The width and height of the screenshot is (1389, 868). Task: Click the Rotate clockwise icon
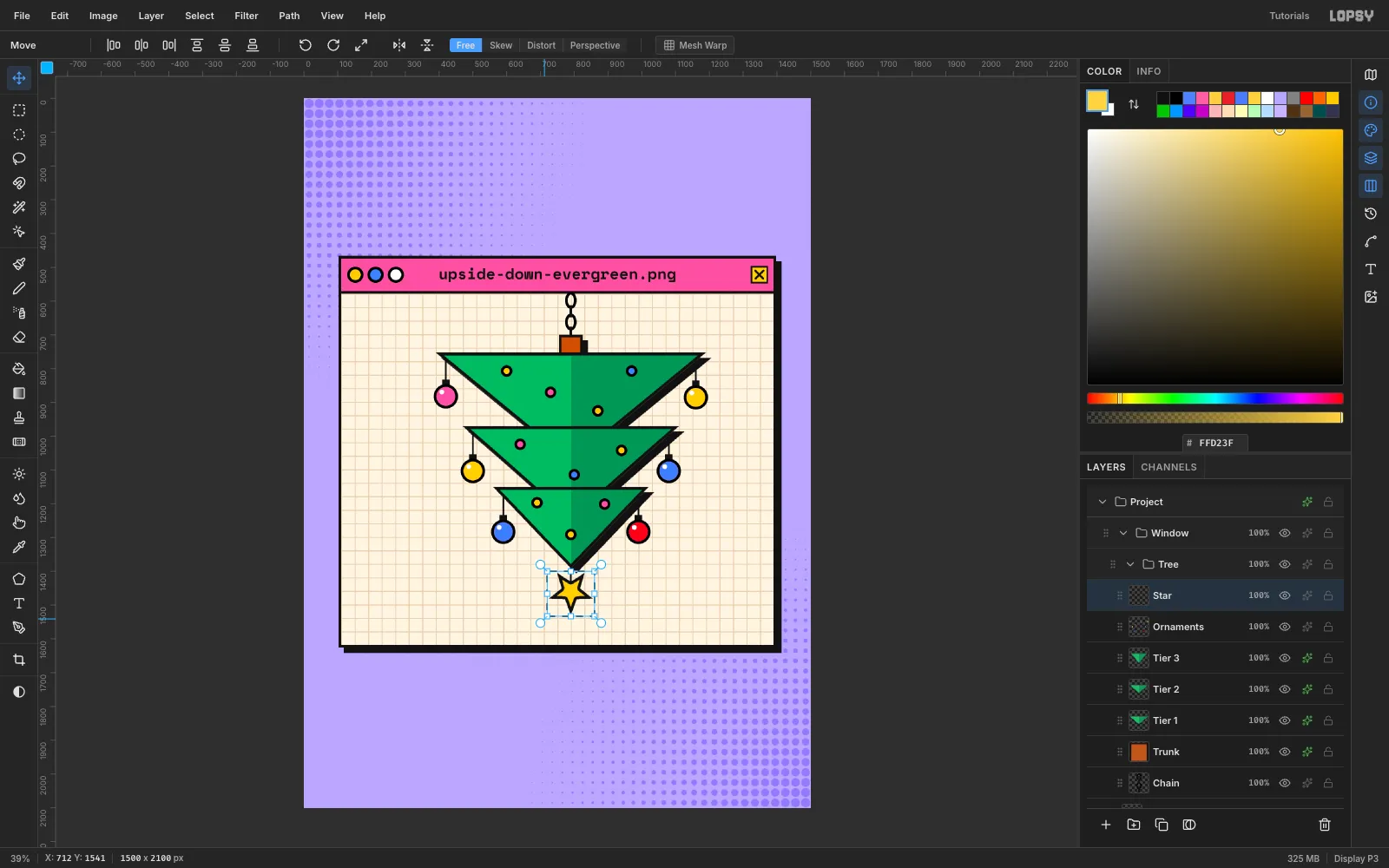click(x=333, y=45)
